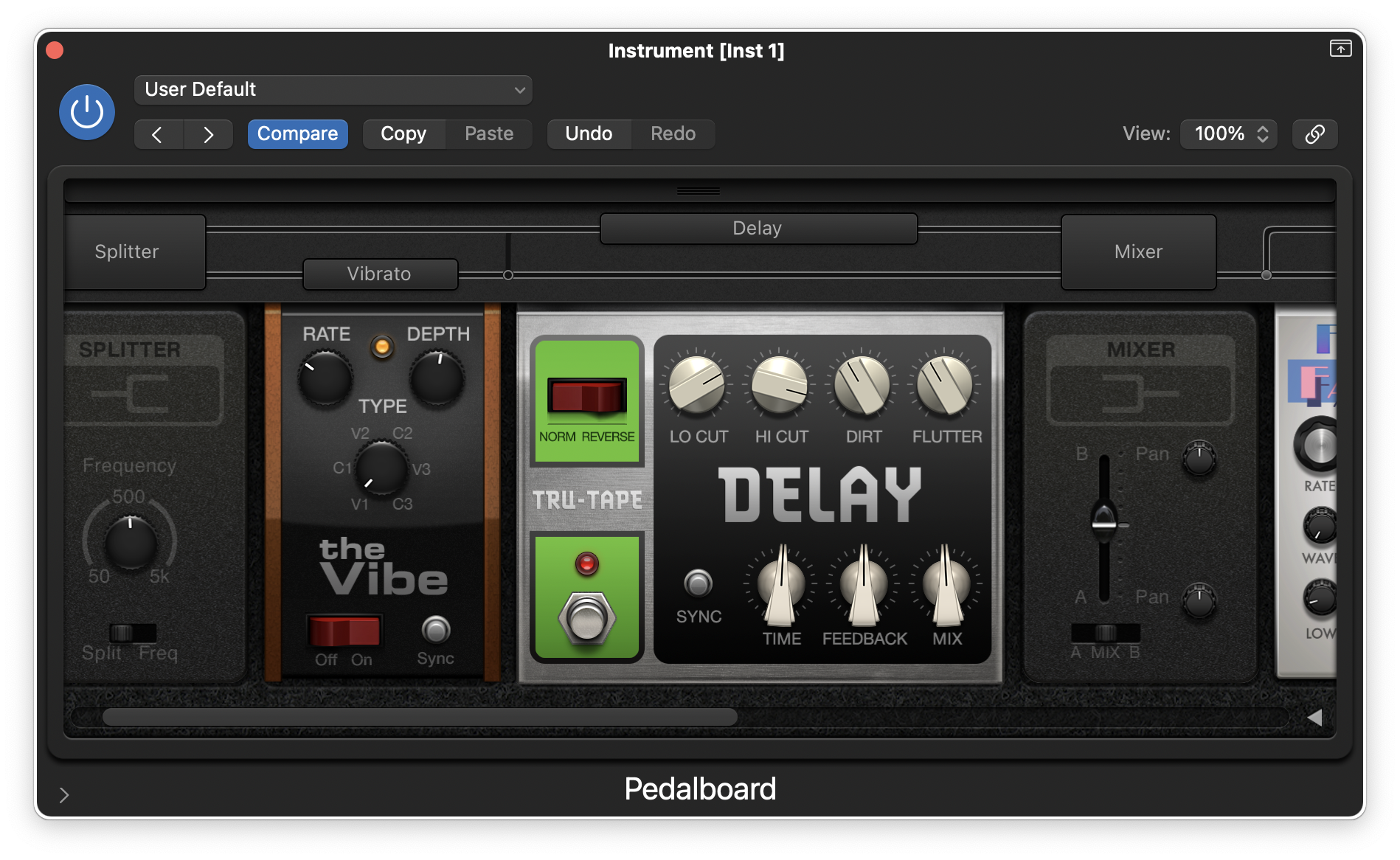Go to the previous preset arrow
1400x860 pixels.
(158, 134)
